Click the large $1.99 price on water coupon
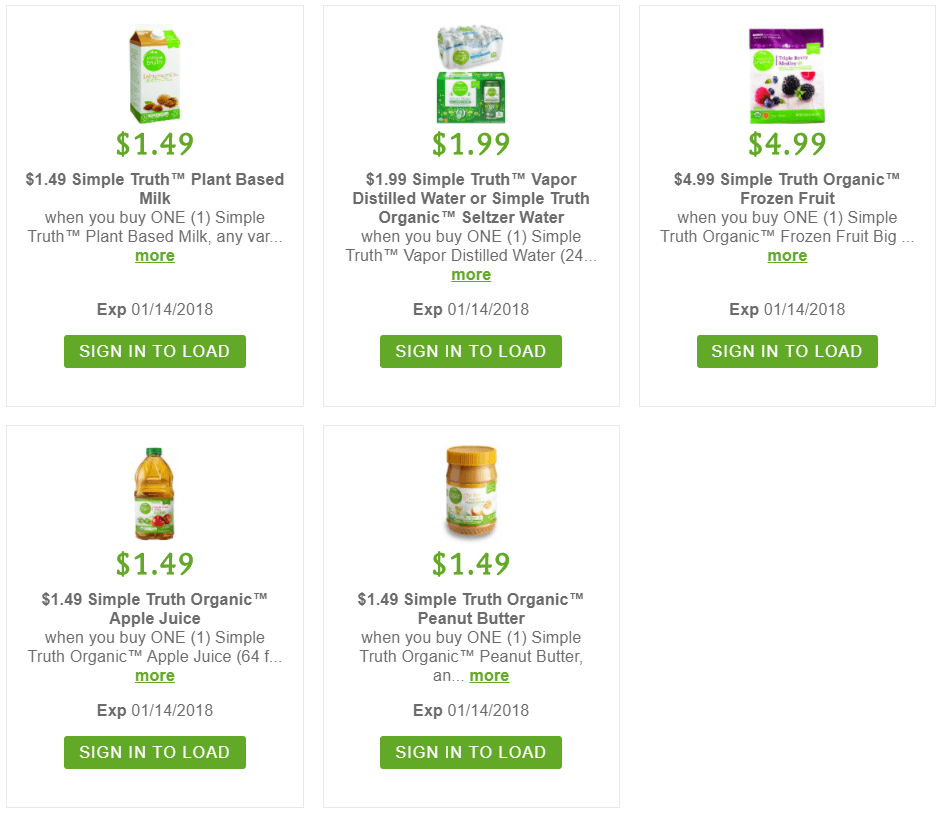 [x=471, y=144]
